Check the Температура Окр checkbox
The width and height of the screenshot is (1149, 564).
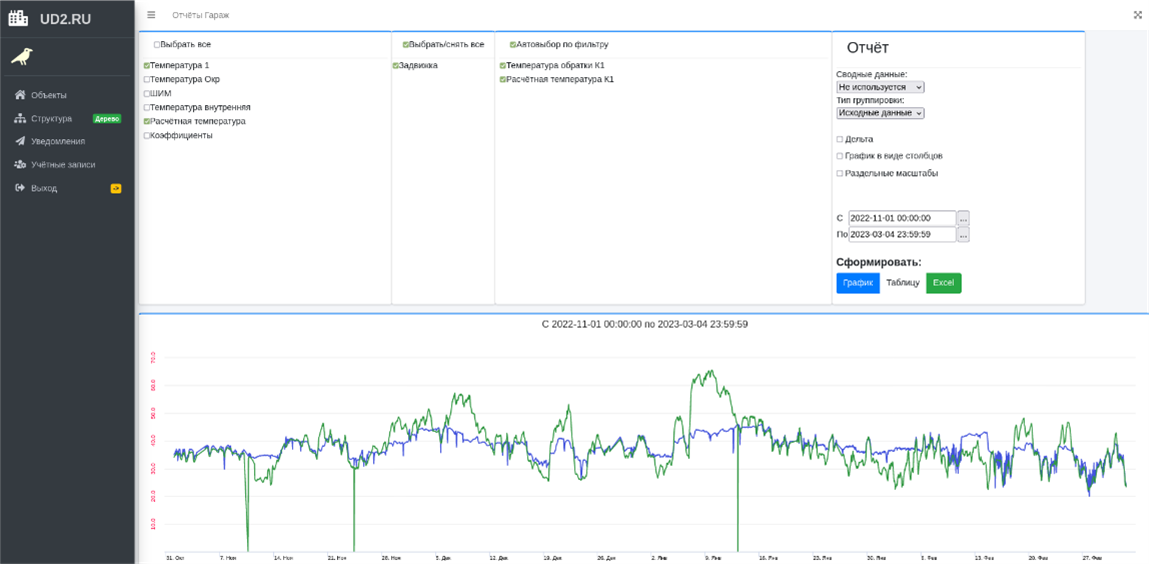click(147, 79)
